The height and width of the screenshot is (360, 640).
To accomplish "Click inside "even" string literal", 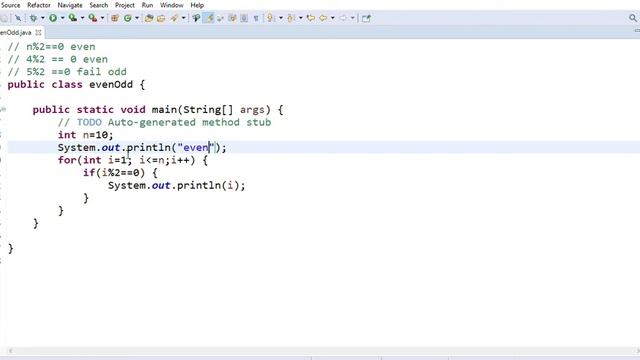I will [196, 147].
